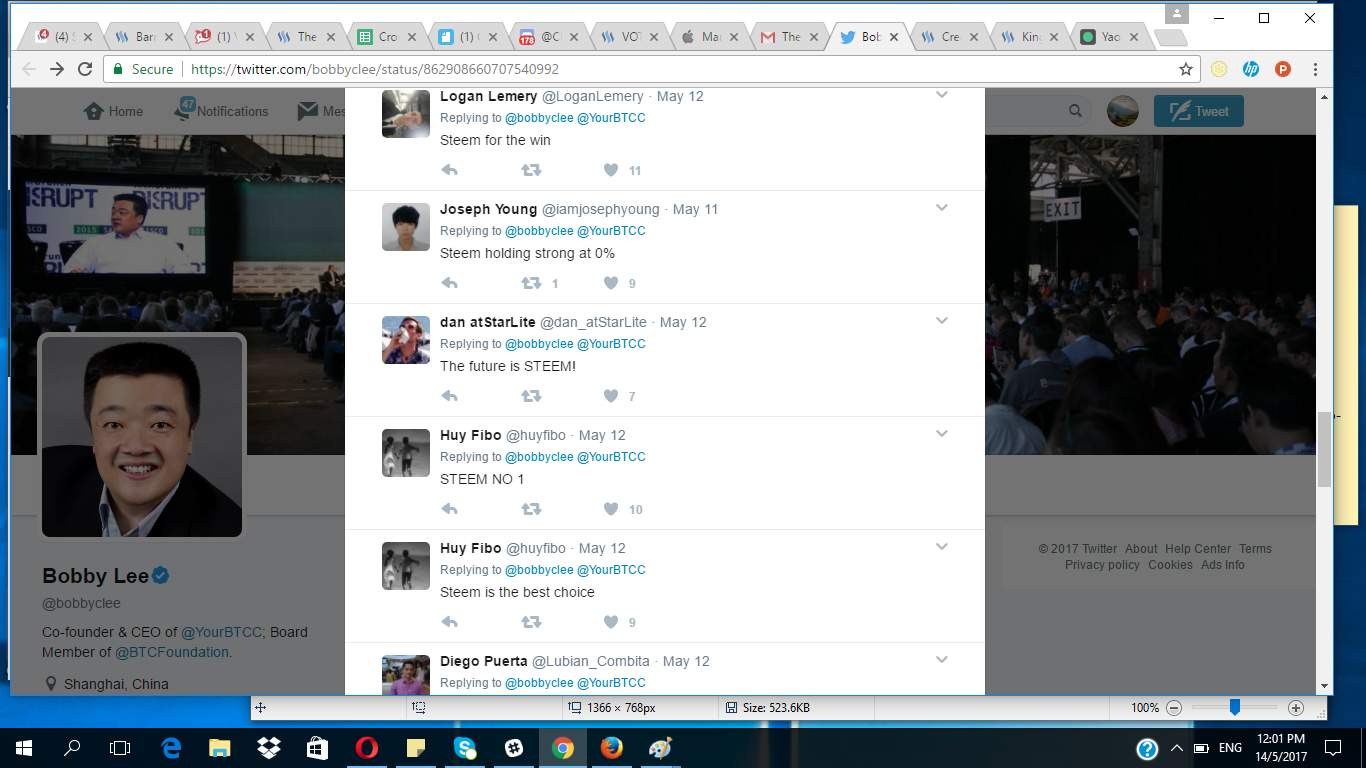Reply to 'STEEM NO 1' tweet
The width and height of the screenshot is (1366, 768).
pyautogui.click(x=449, y=509)
